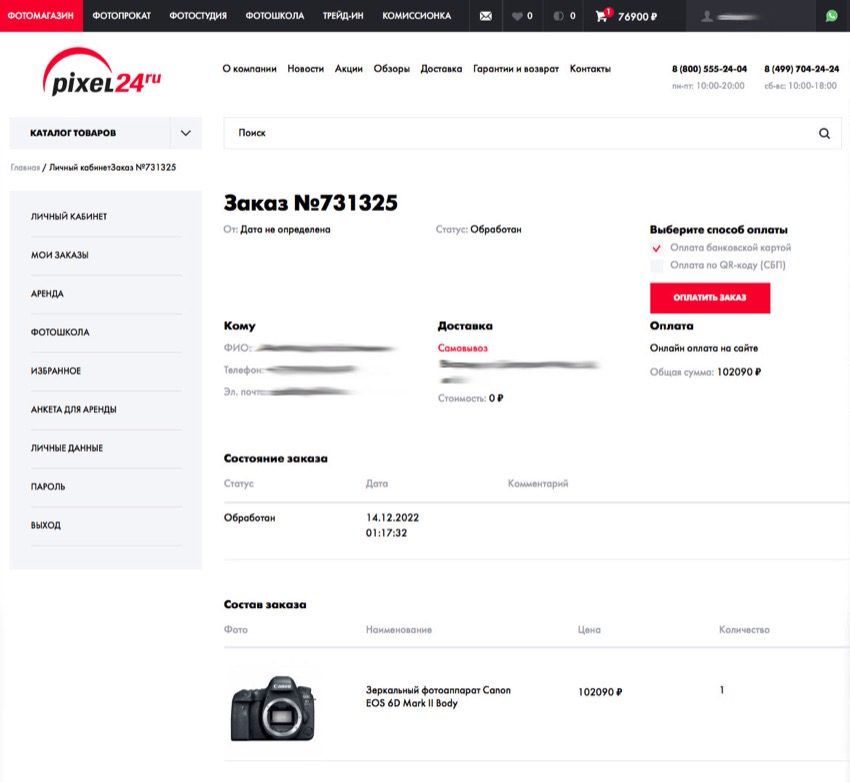Click Выход to log out
850x783 pixels.
pyautogui.click(x=46, y=525)
